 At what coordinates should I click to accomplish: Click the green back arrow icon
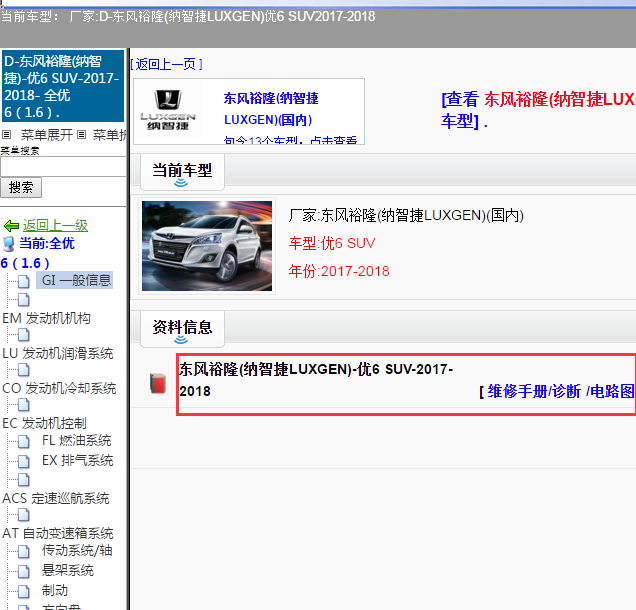pyautogui.click(x=11, y=226)
